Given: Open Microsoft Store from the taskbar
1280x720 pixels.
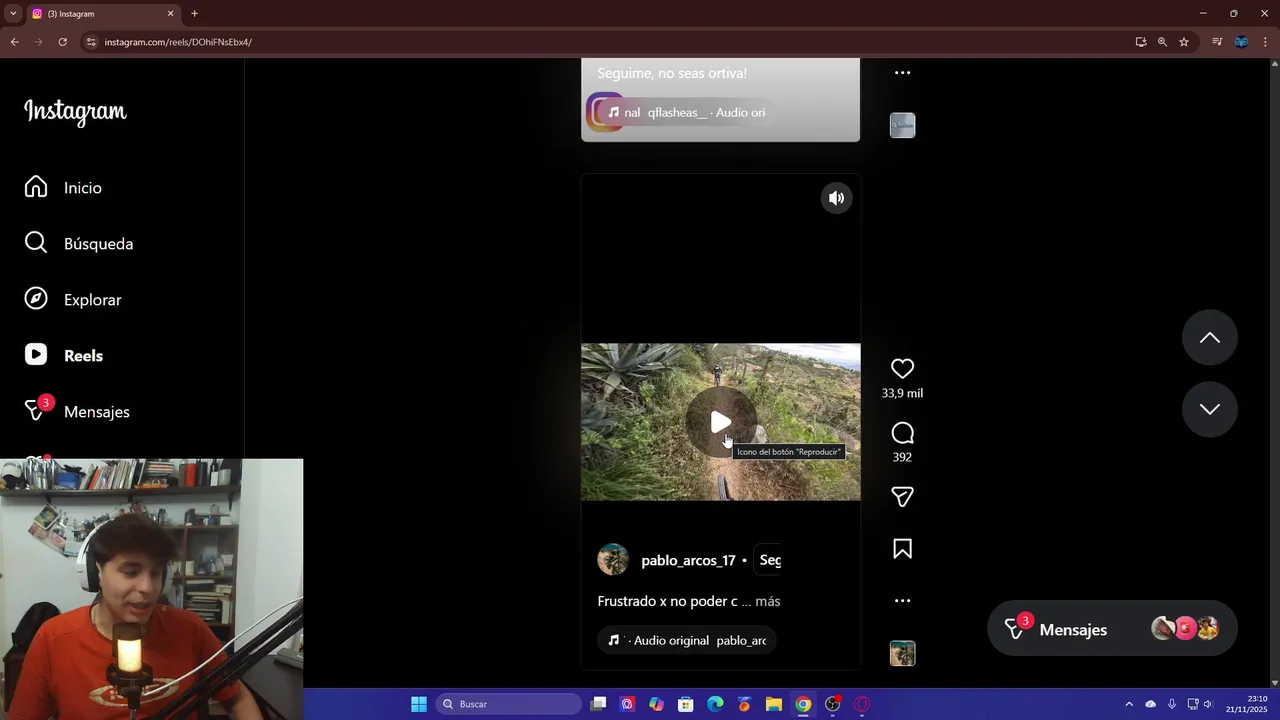Looking at the screenshot, I should pyautogui.click(x=685, y=704).
